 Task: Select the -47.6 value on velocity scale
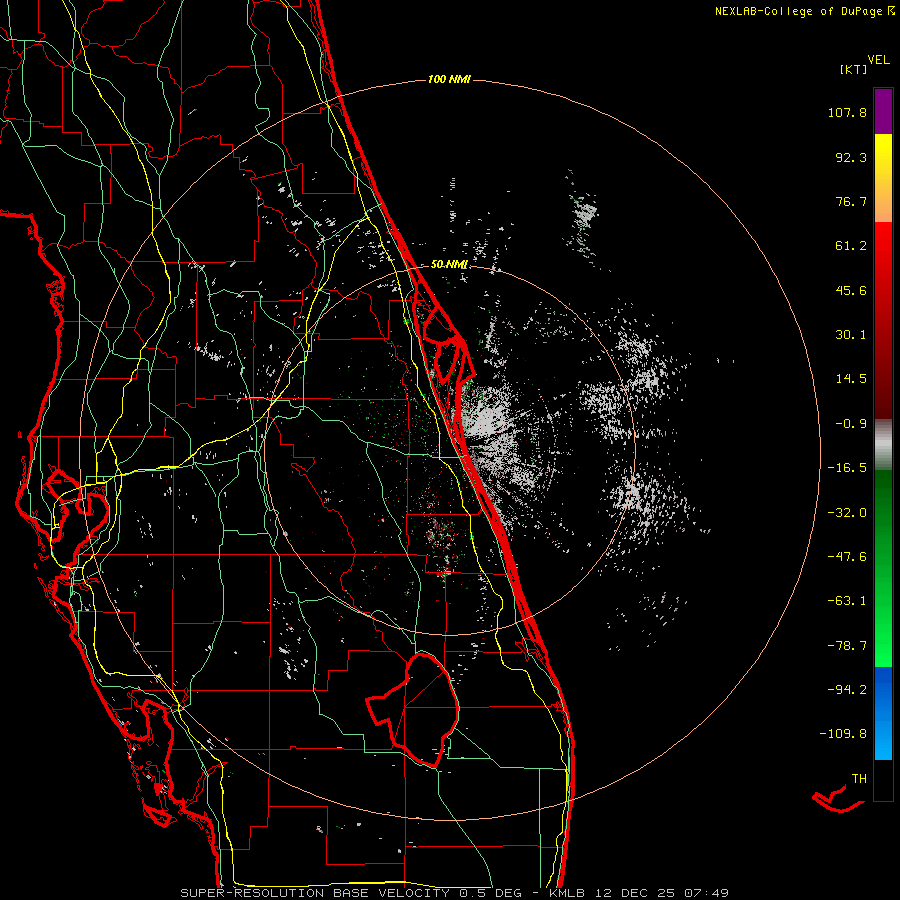click(847, 557)
